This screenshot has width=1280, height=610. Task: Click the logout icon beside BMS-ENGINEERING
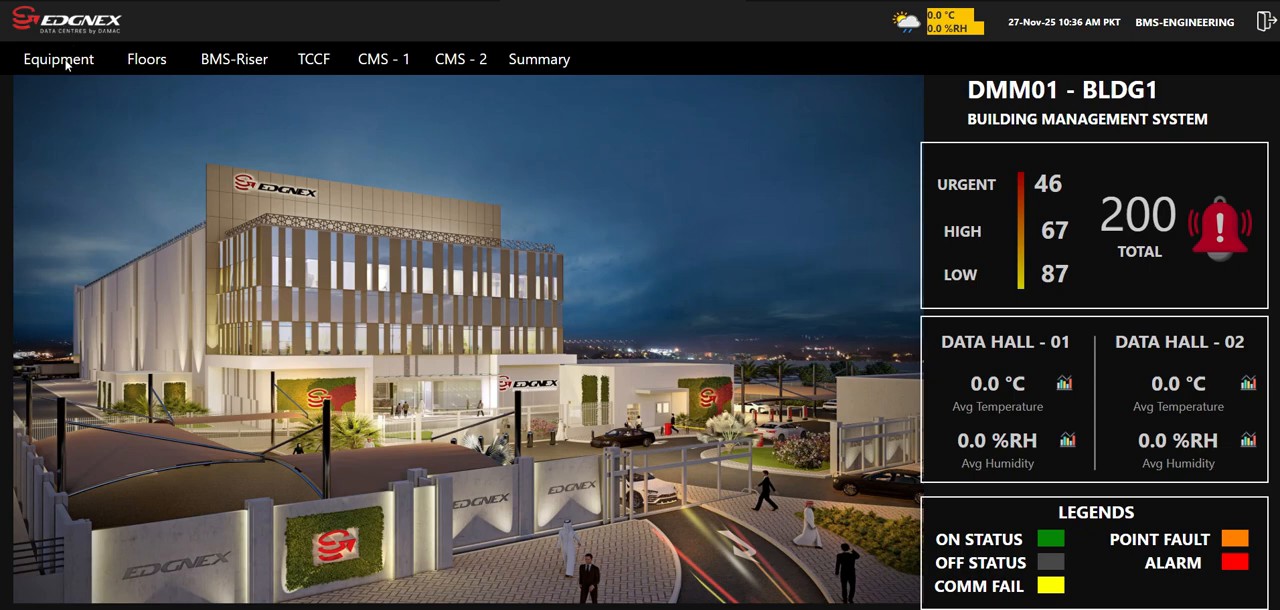pyautogui.click(x=1266, y=21)
